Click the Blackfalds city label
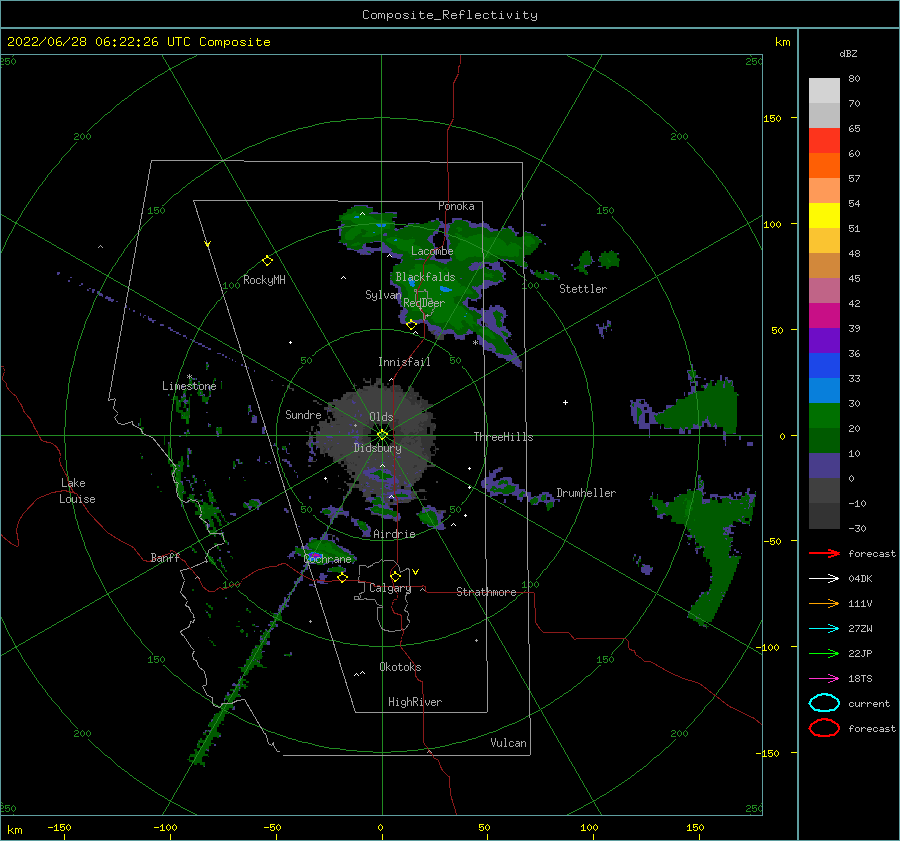 pyautogui.click(x=425, y=277)
